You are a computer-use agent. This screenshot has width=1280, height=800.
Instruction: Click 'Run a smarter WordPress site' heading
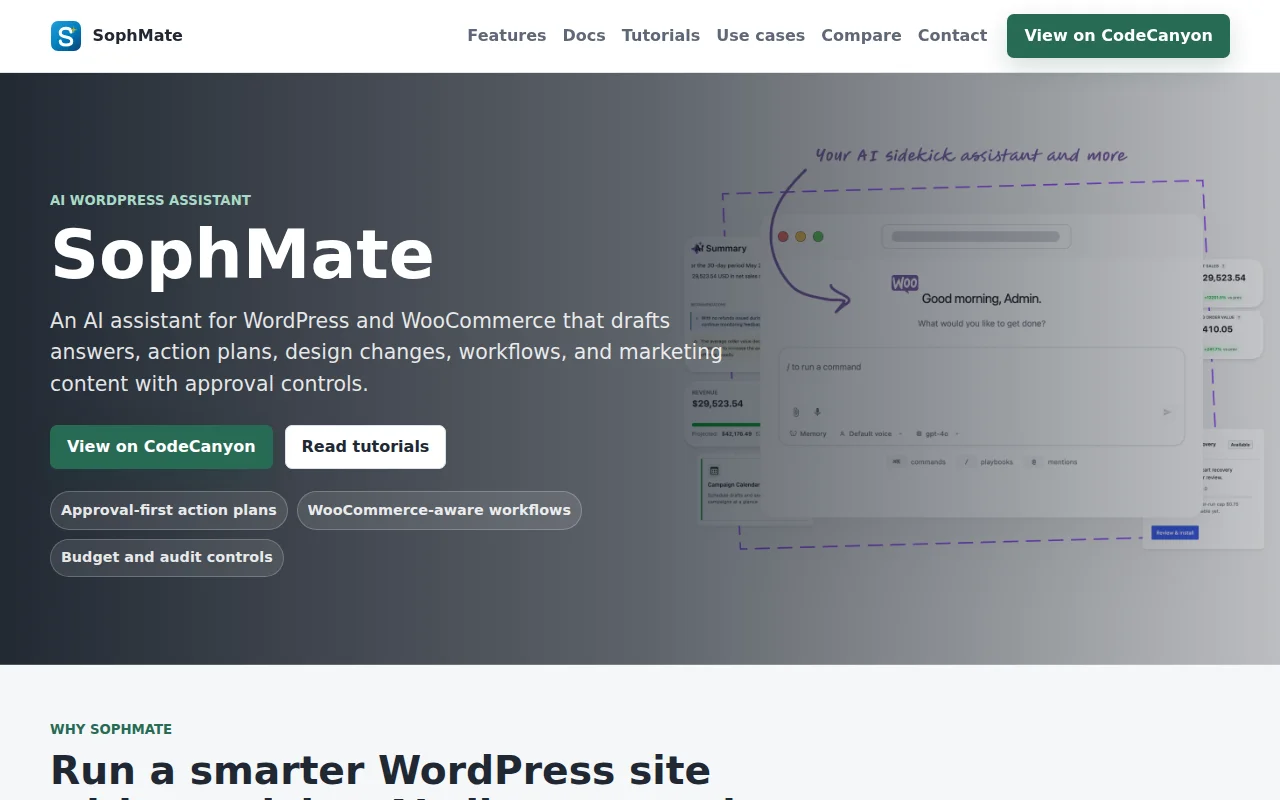pos(380,771)
